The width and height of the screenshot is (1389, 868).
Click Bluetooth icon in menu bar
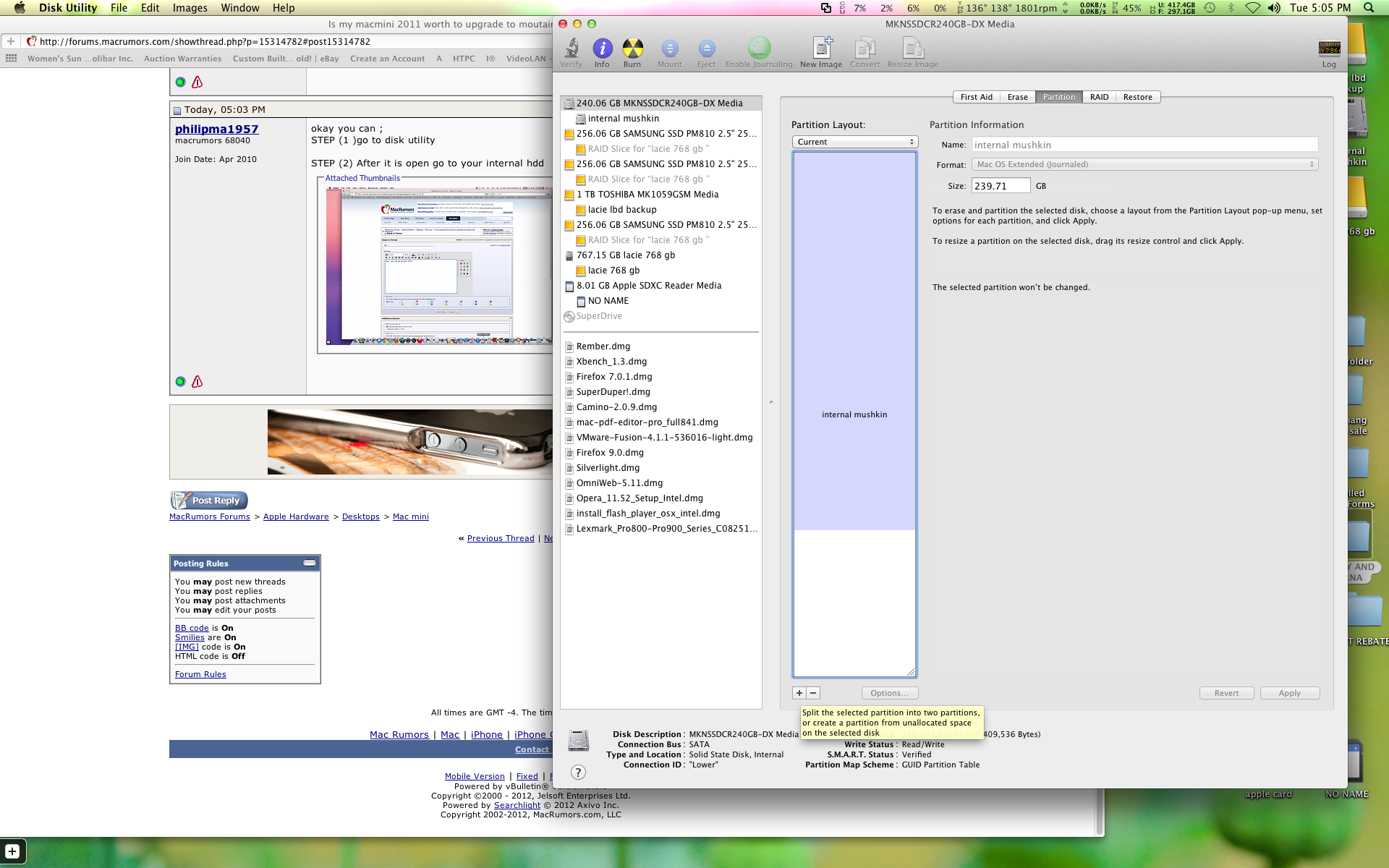(1231, 8)
